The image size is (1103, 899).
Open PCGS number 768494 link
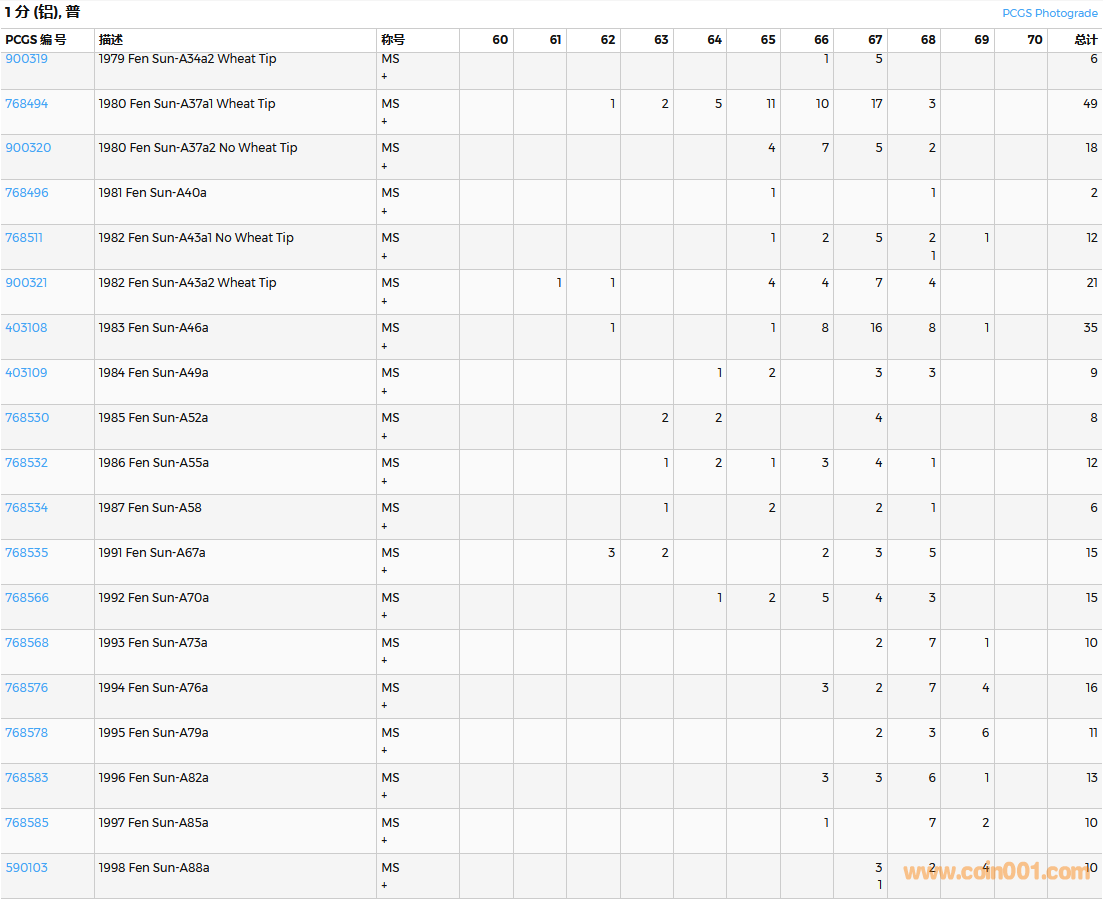click(x=27, y=103)
